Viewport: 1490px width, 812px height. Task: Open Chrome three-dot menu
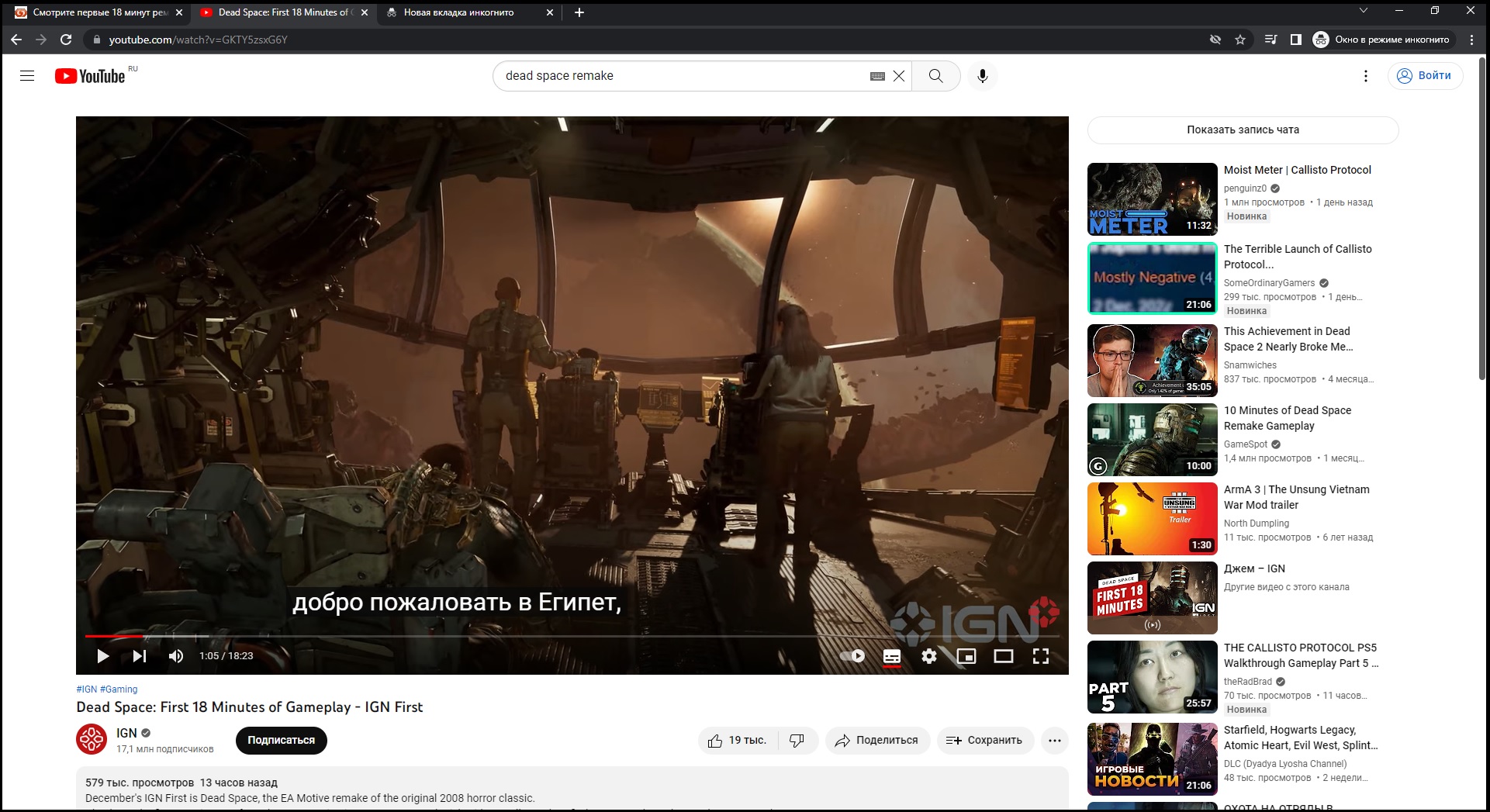tap(1471, 40)
